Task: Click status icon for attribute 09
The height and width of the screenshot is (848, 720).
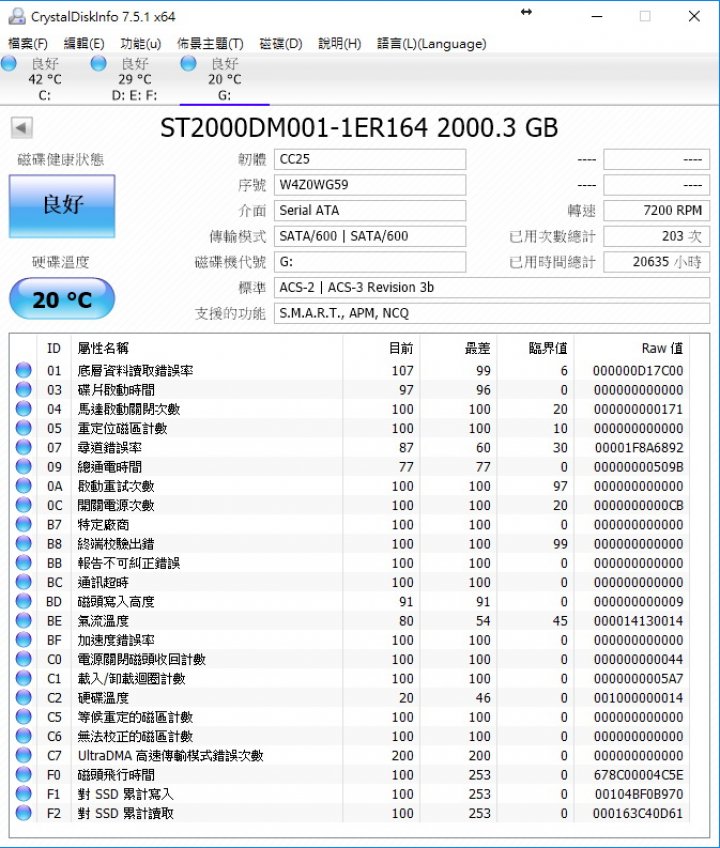Action: 23,466
